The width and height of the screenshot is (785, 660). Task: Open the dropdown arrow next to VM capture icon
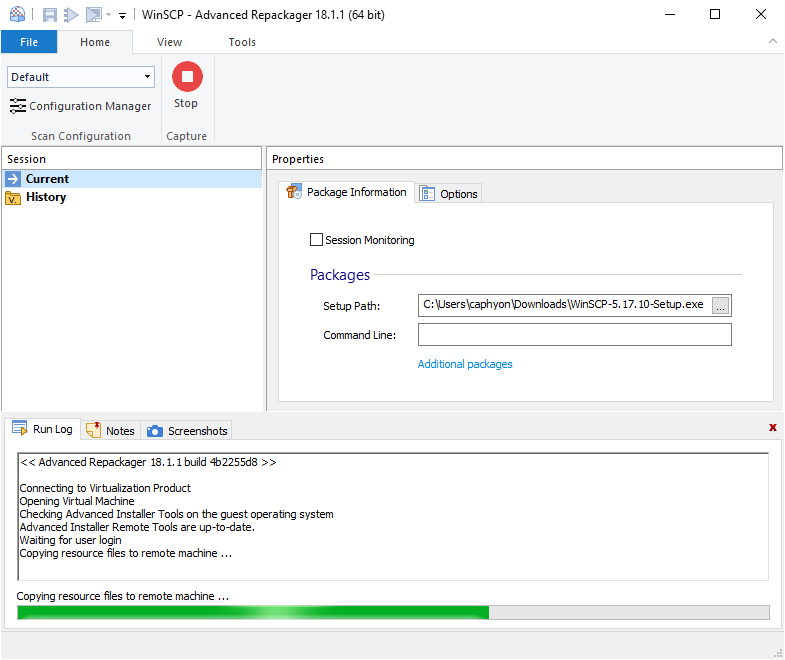108,15
